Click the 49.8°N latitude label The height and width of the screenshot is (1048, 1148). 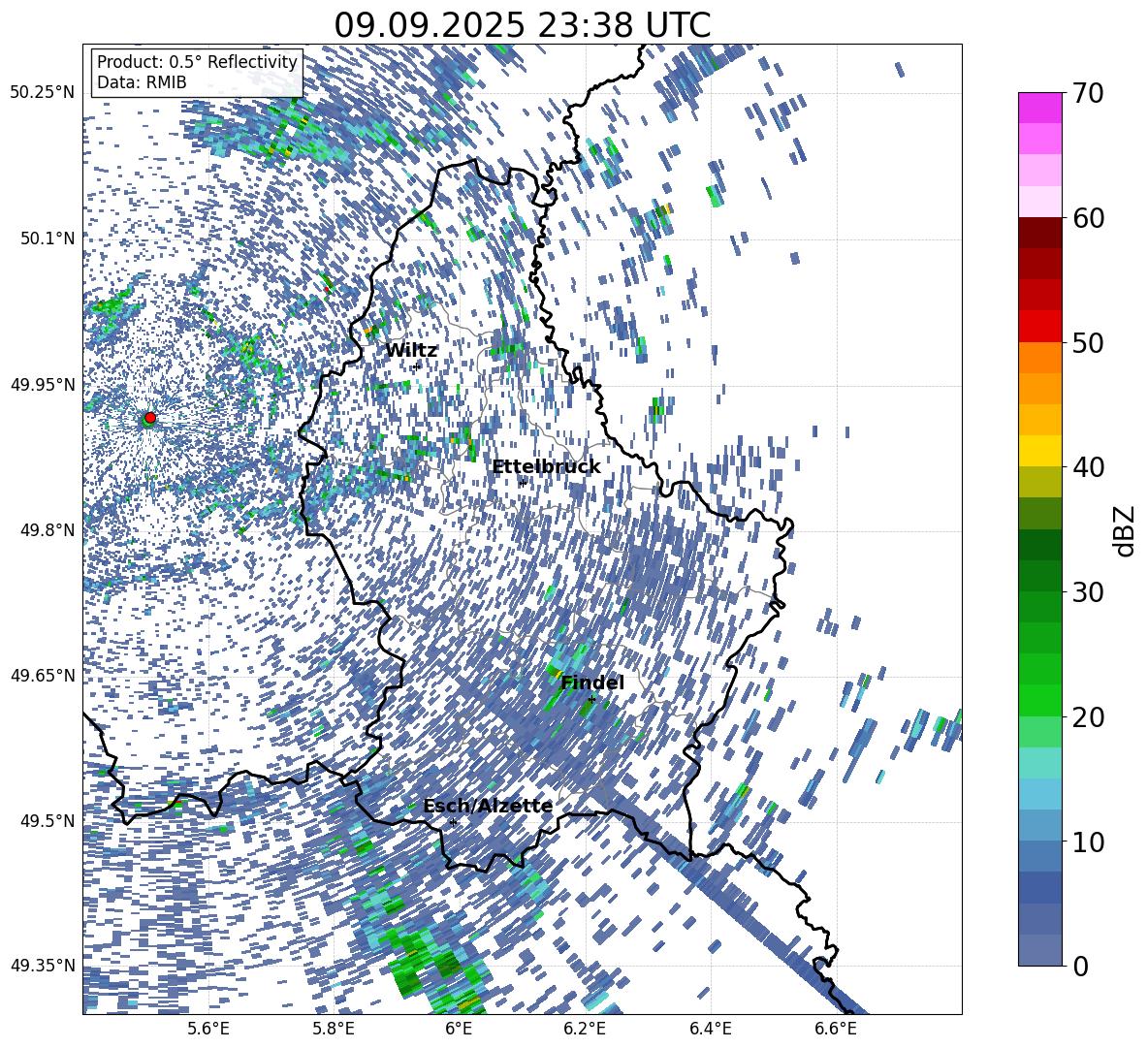coord(48,530)
